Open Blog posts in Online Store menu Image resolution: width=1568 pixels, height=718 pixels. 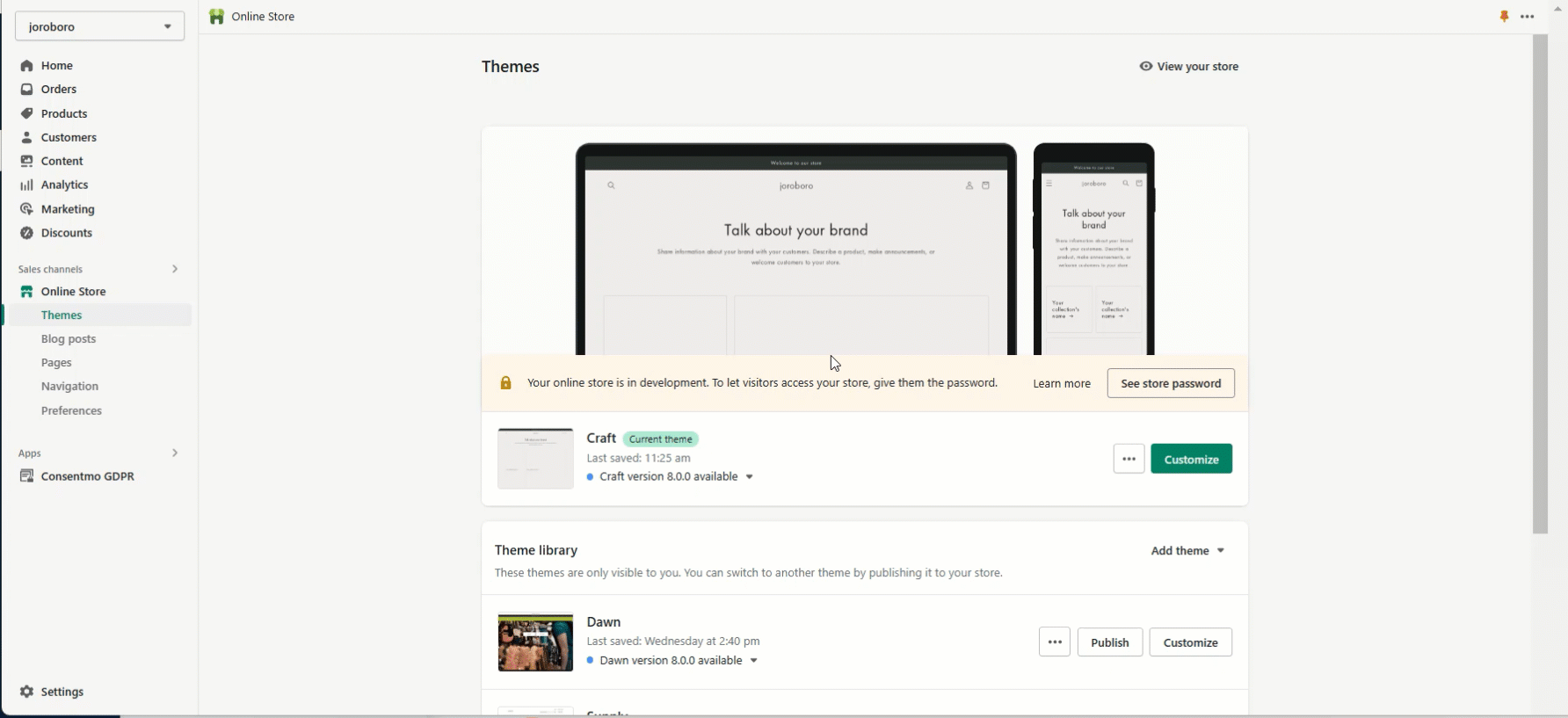[x=69, y=339]
